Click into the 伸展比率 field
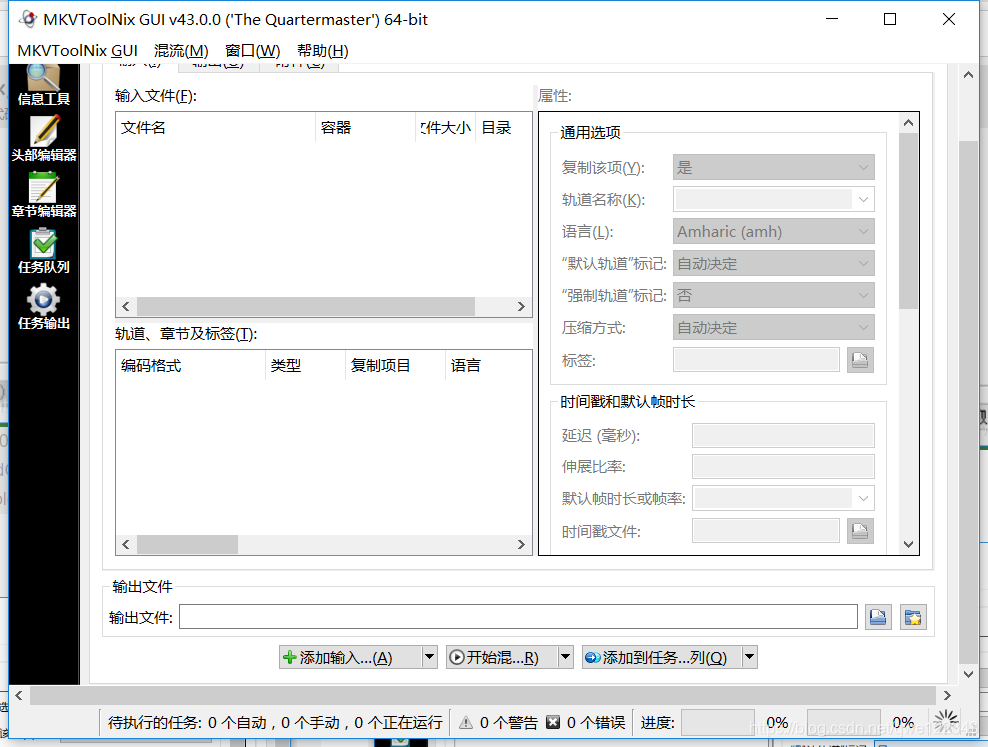Viewport: 988px width, 747px height. pyautogui.click(x=783, y=467)
